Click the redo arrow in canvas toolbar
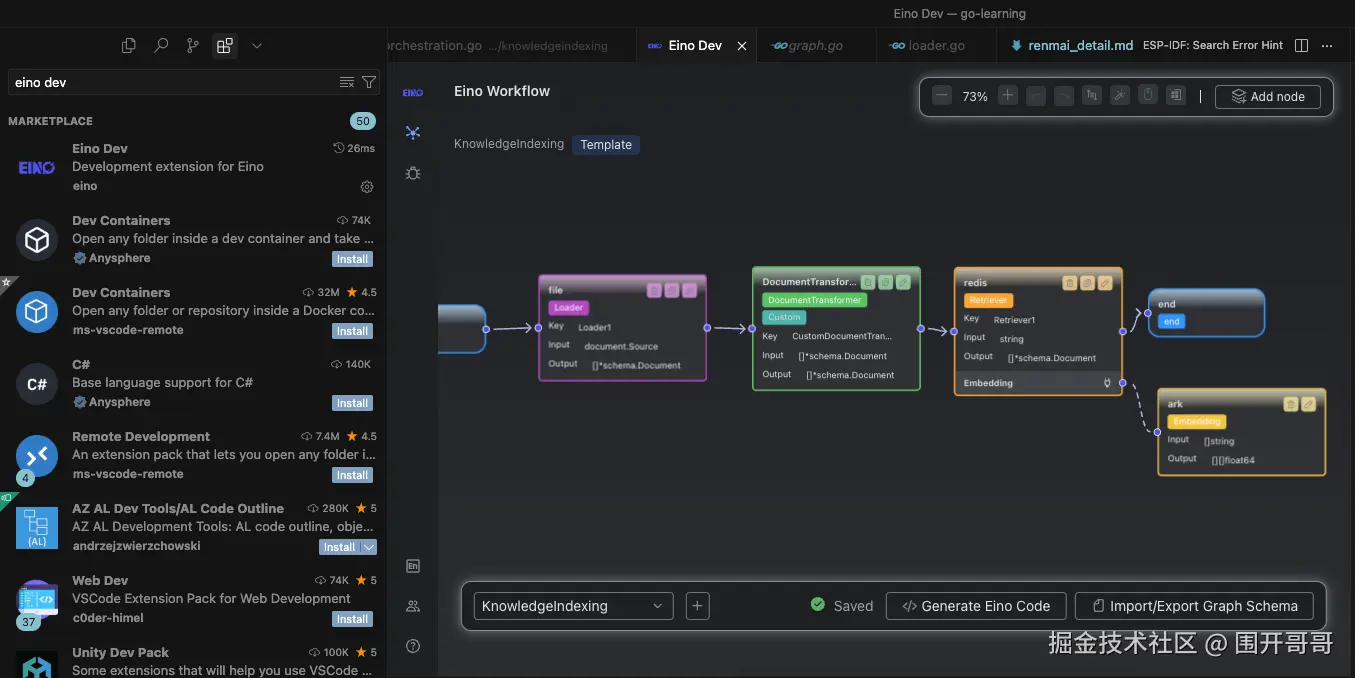The width and height of the screenshot is (1355, 678). point(1064,96)
